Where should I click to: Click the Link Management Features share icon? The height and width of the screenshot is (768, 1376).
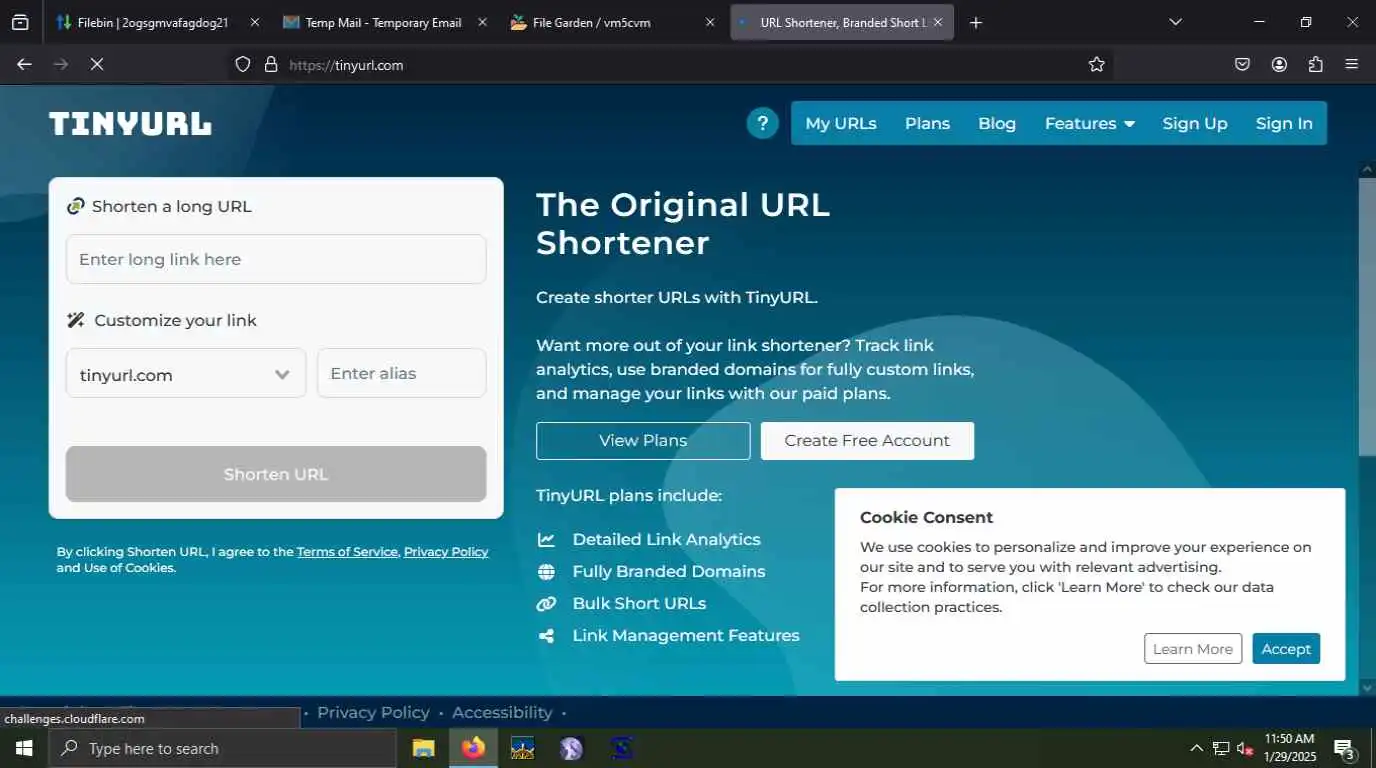click(x=546, y=635)
